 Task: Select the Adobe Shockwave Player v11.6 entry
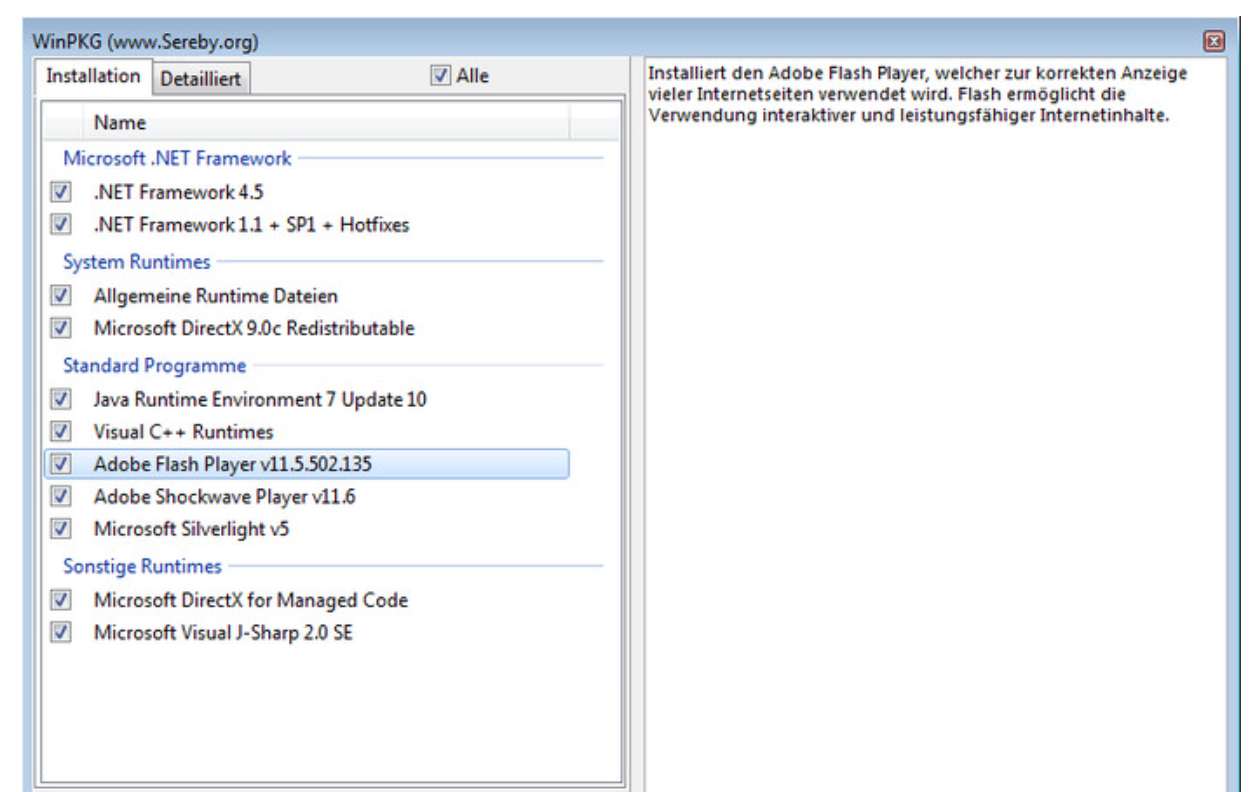224,496
